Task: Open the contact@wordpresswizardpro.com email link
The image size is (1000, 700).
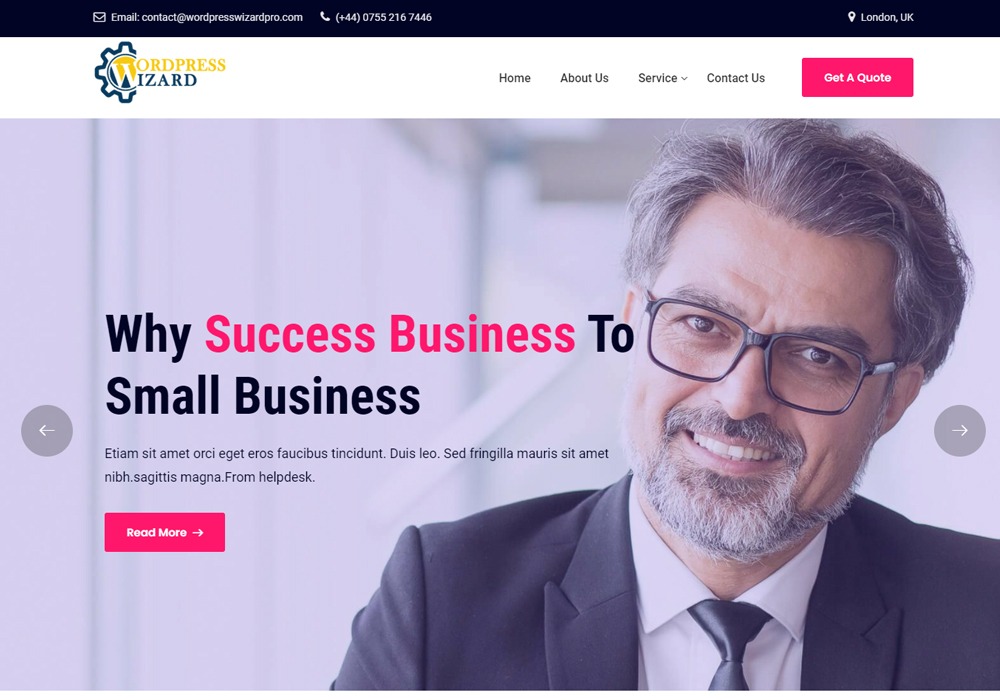Action: 207,17
